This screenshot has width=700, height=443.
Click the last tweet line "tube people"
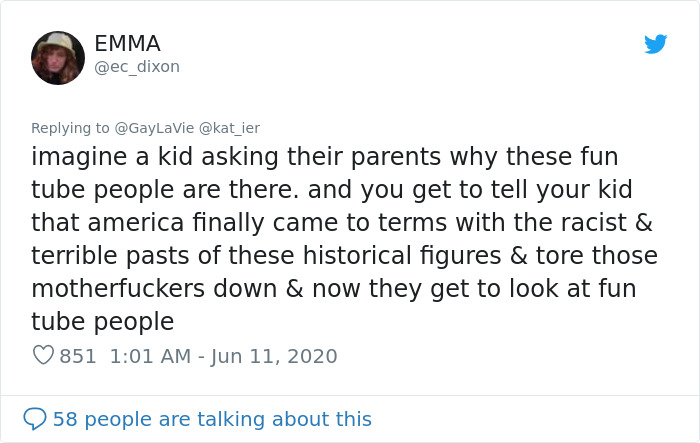[x=103, y=322]
